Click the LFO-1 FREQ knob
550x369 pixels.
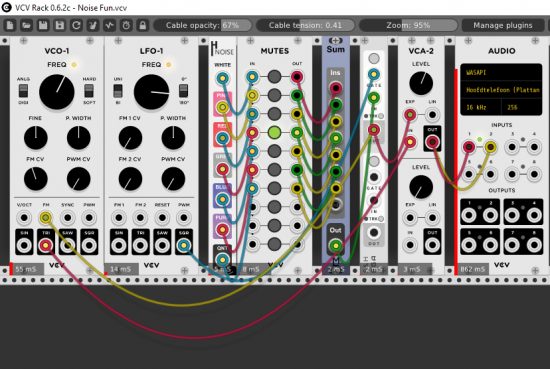[151, 92]
